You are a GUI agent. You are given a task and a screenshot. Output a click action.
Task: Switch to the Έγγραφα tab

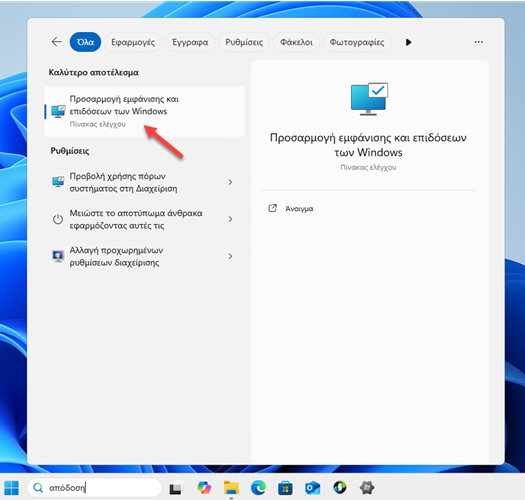point(190,42)
